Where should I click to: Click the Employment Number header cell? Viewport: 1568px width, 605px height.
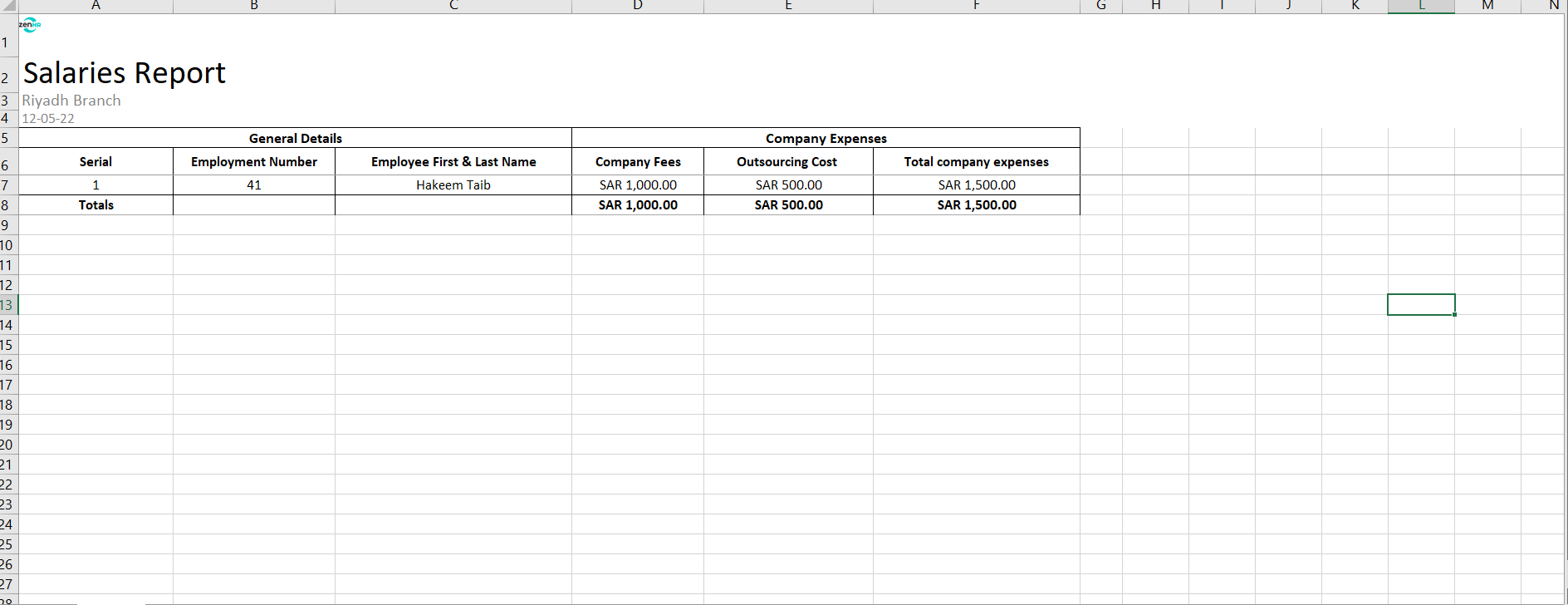tap(254, 161)
